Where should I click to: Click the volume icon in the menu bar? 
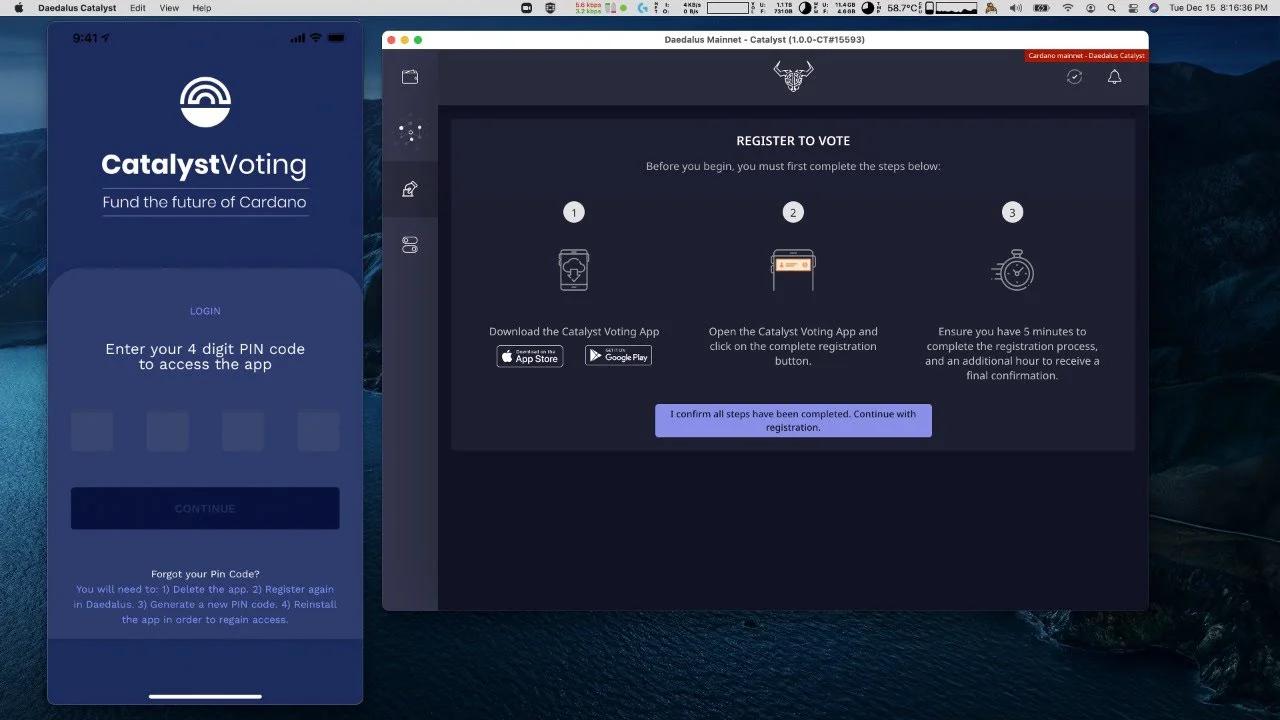point(1013,8)
